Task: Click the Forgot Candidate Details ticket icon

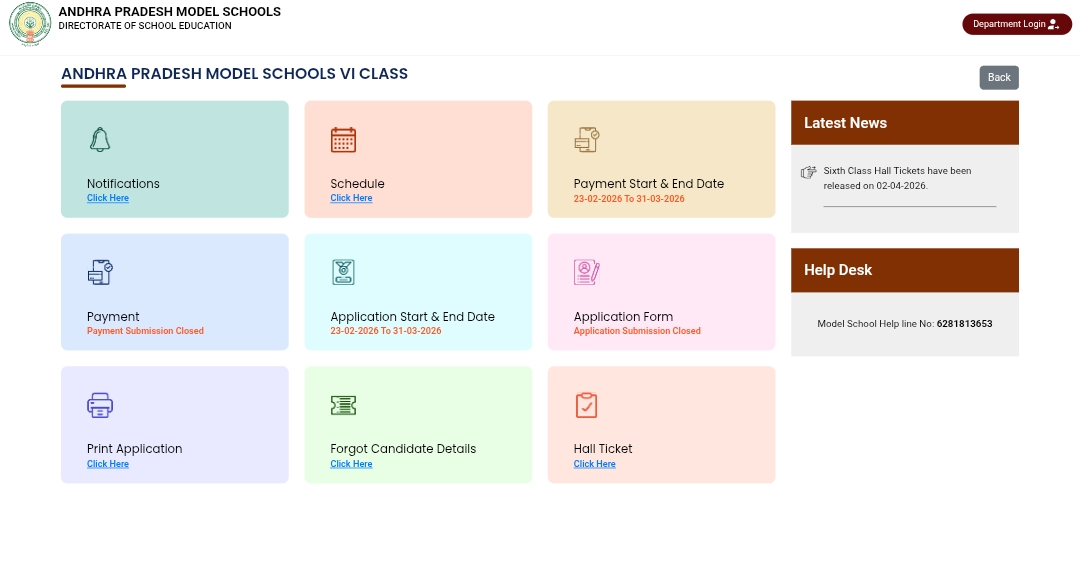Action: pos(343,405)
